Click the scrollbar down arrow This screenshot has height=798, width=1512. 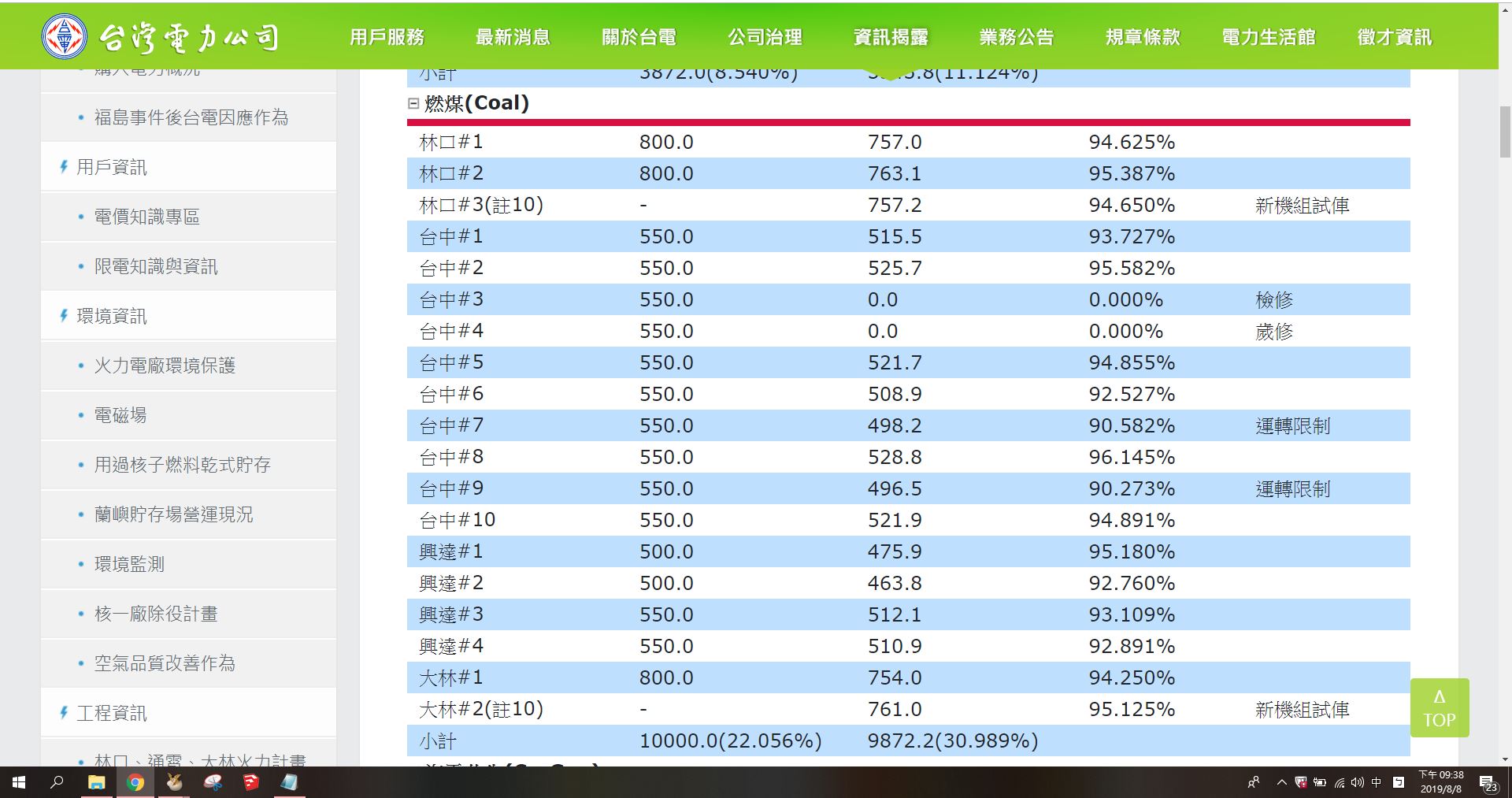point(1505,759)
